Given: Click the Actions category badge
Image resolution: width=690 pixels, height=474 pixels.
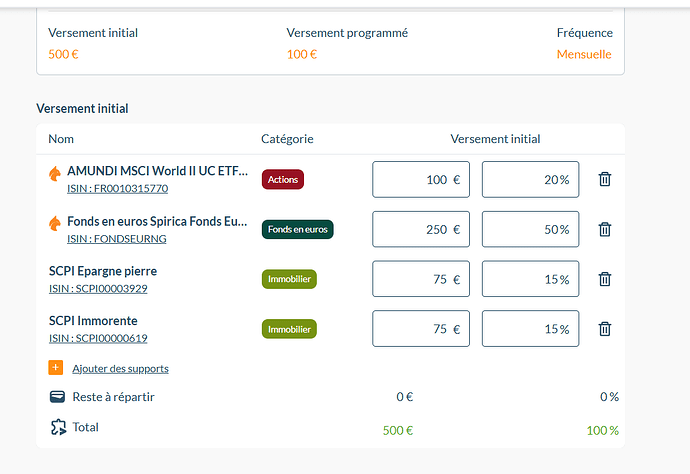Looking at the screenshot, I should pyautogui.click(x=283, y=179).
